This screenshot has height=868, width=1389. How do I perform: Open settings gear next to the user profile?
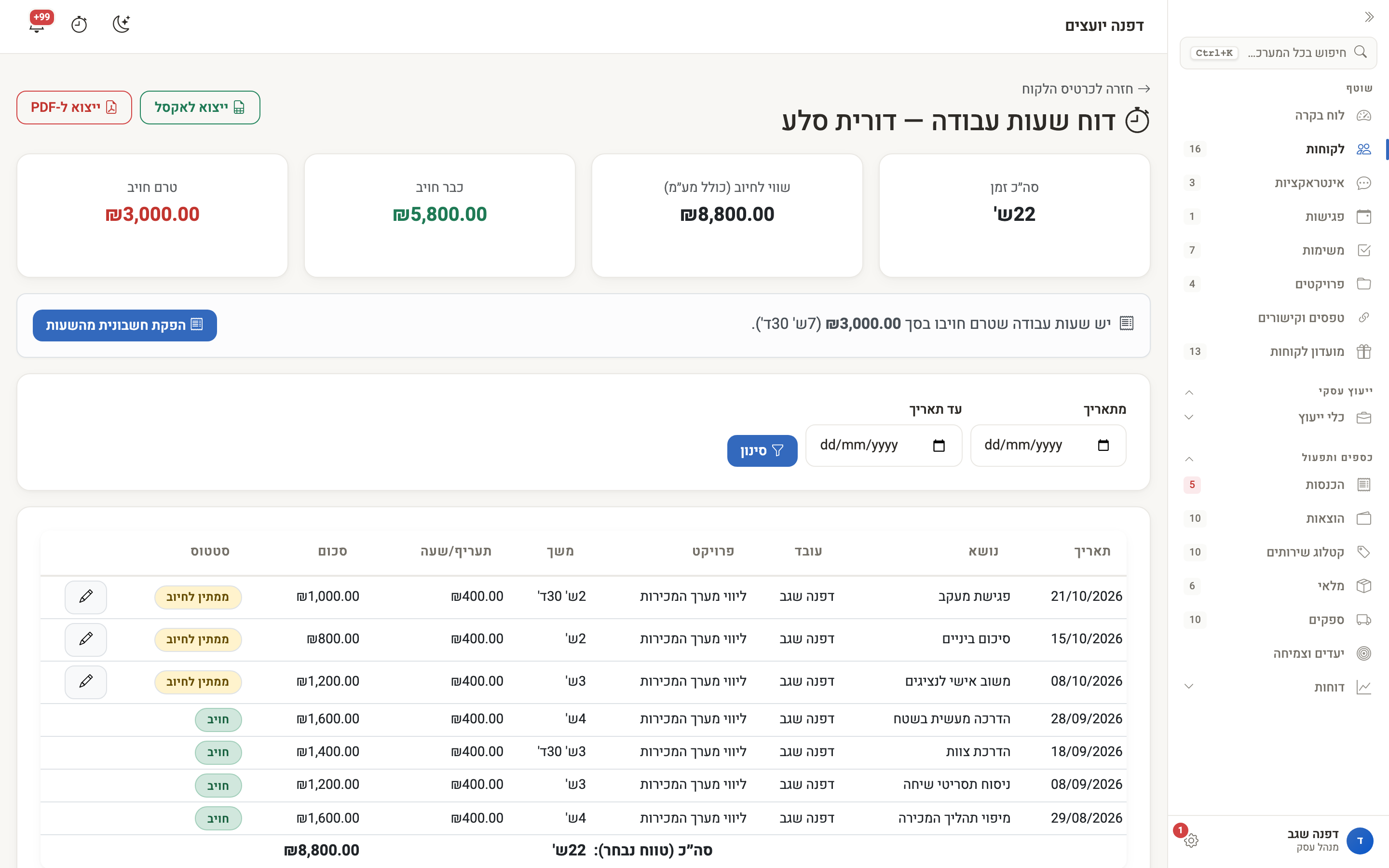click(1191, 841)
